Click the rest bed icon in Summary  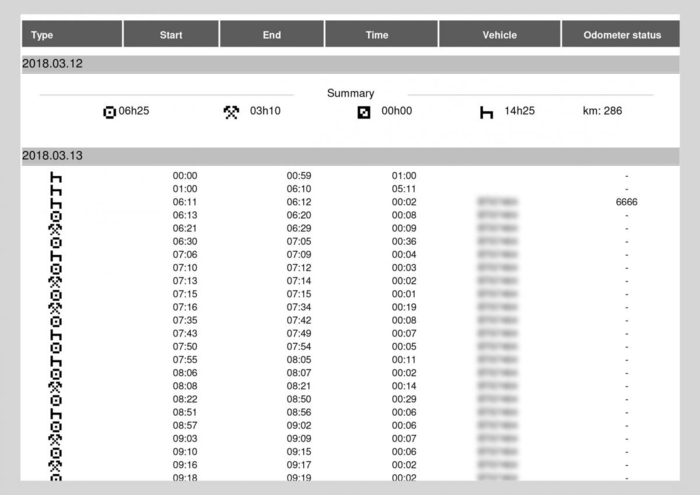tap(486, 112)
